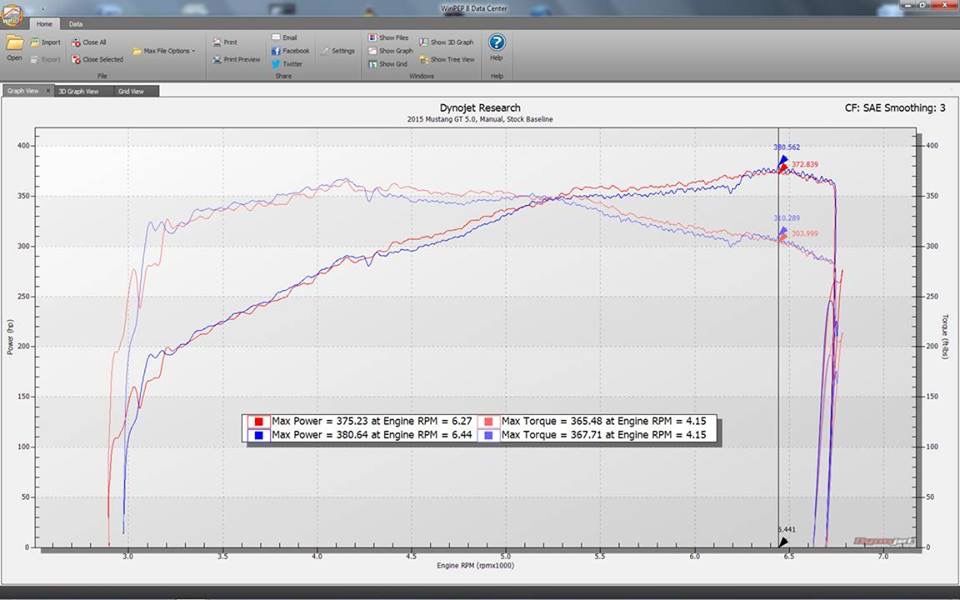Click the Max Power = 375.23 legend text
This screenshot has height=600, width=960.
372,421
